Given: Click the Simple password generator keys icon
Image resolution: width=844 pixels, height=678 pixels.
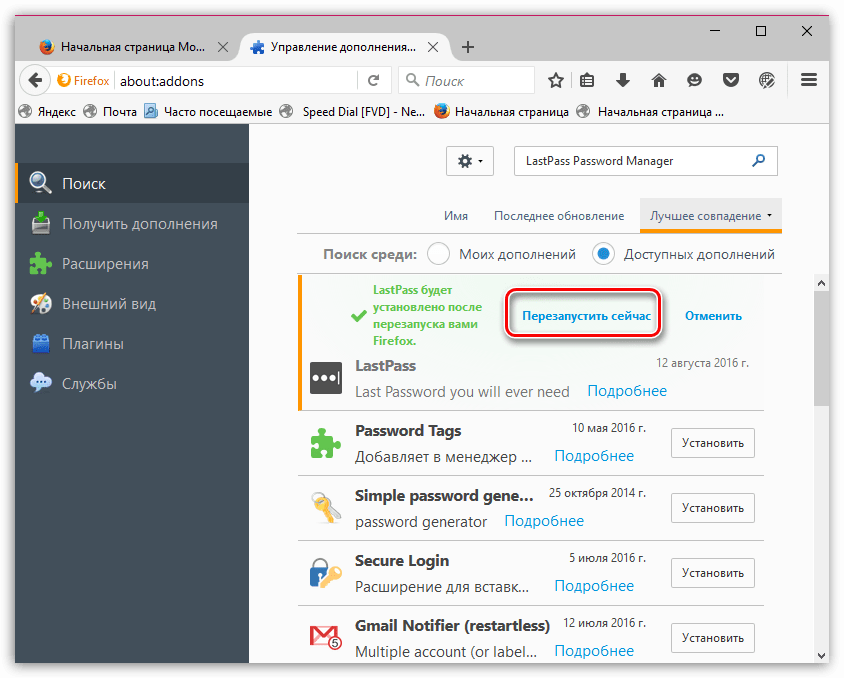Looking at the screenshot, I should click(326, 508).
